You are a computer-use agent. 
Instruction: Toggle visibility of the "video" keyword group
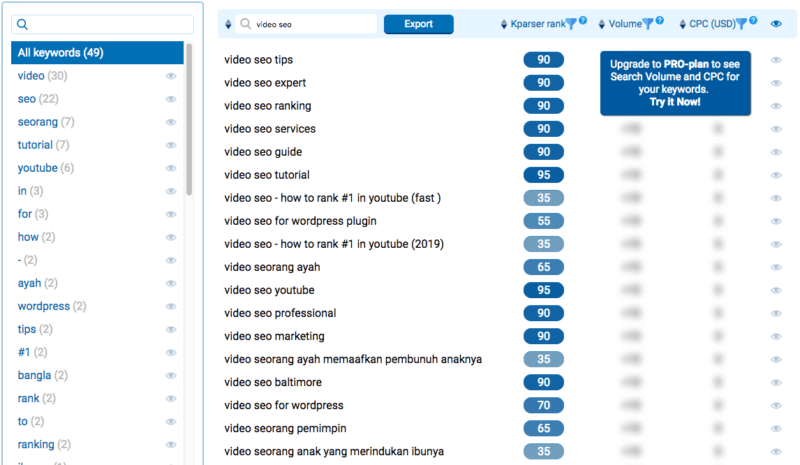point(171,76)
